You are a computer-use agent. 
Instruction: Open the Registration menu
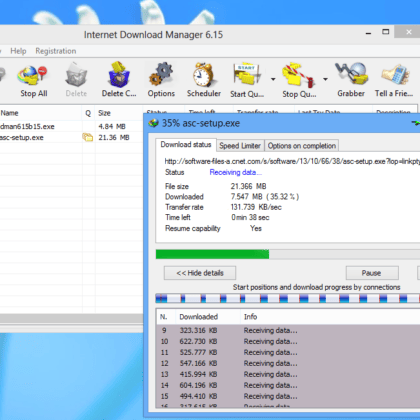[56, 51]
